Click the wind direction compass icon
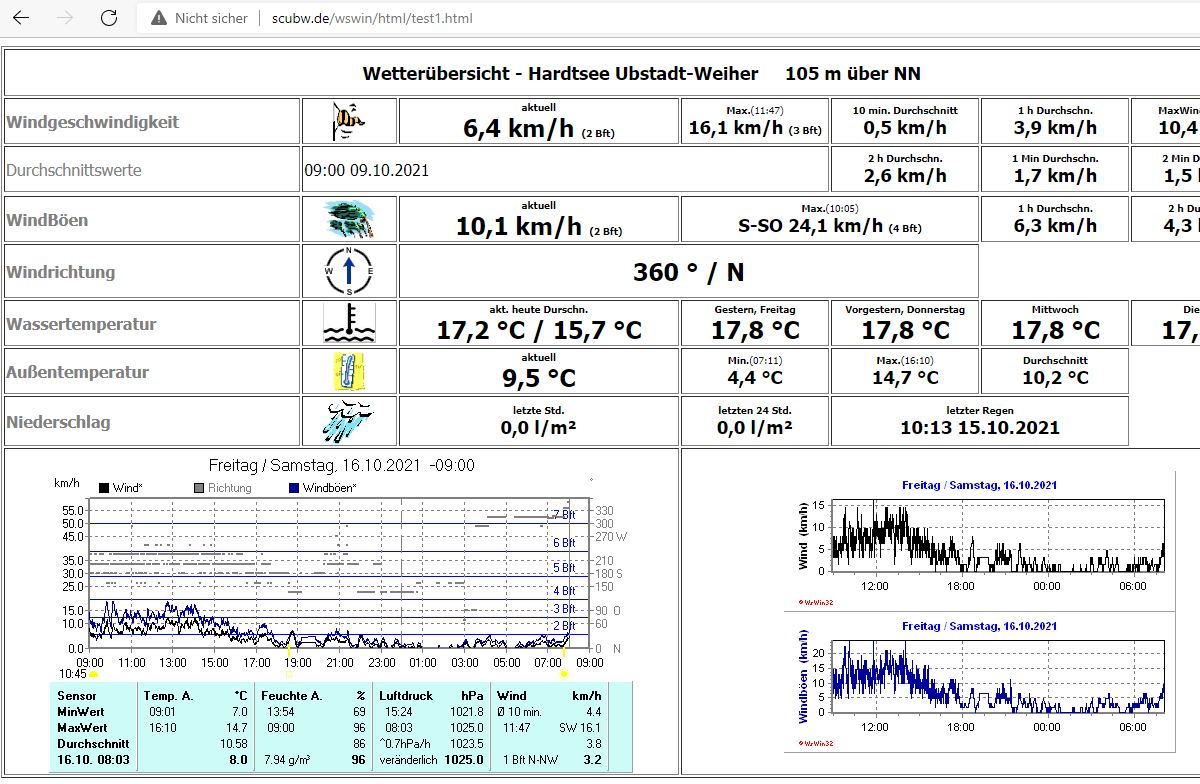The height and width of the screenshot is (784, 1200). 349,271
